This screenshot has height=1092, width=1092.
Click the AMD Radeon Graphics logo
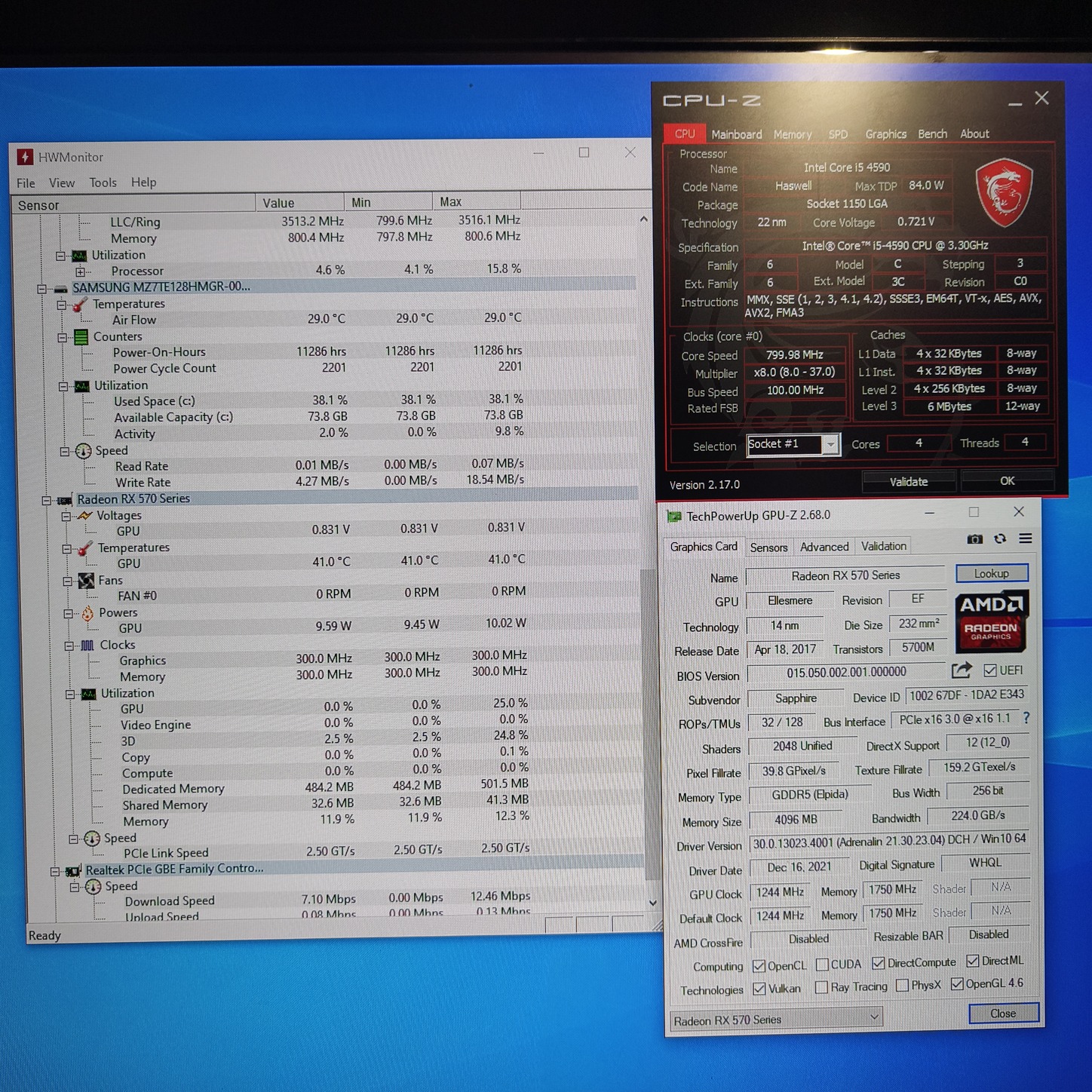coord(991,622)
